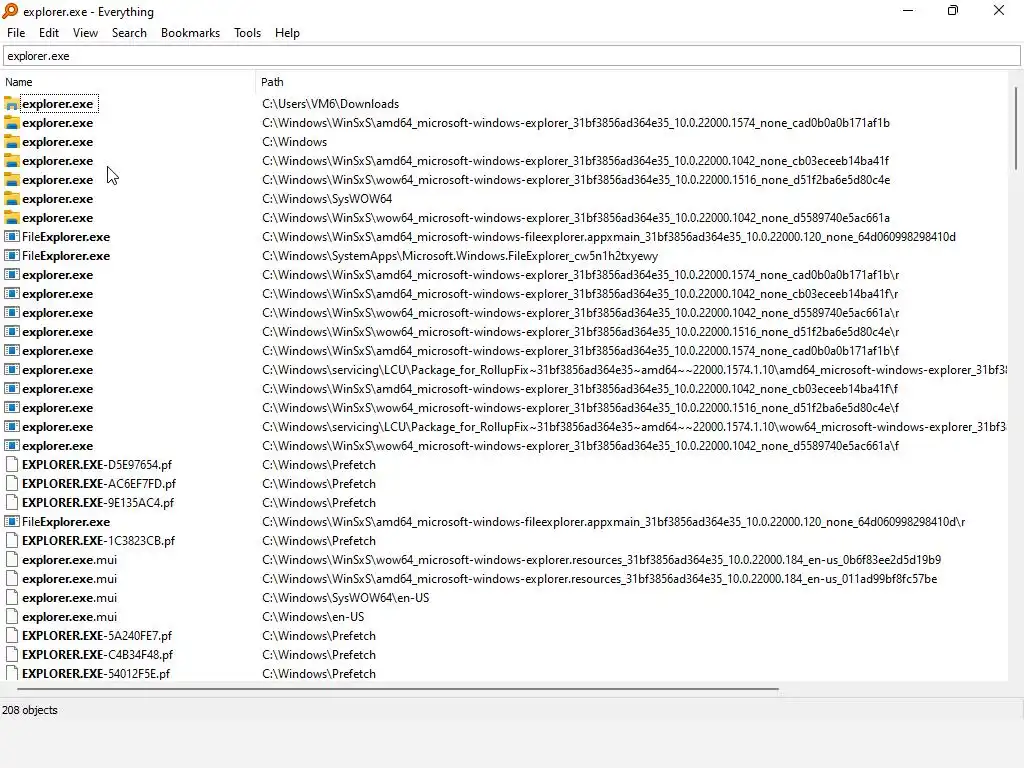Image resolution: width=1024 pixels, height=768 pixels.
Task: Click path C:\Windows\SystemApps\Microsoft.Windows.FileExplorer_cw5n1h2txyewy
Action: (460, 255)
